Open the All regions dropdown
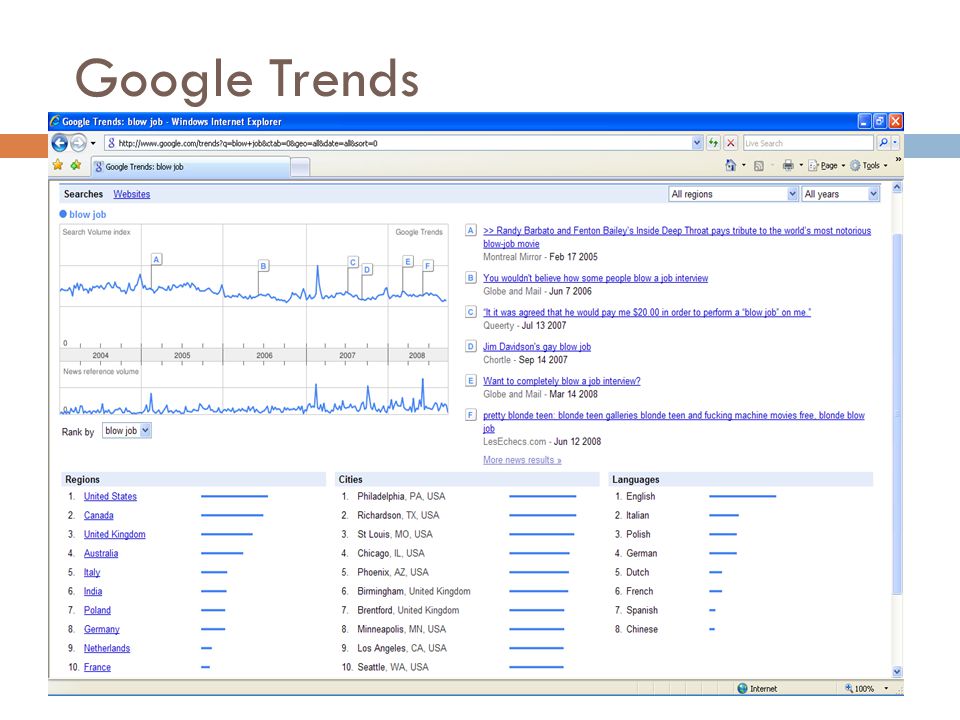 [x=733, y=194]
